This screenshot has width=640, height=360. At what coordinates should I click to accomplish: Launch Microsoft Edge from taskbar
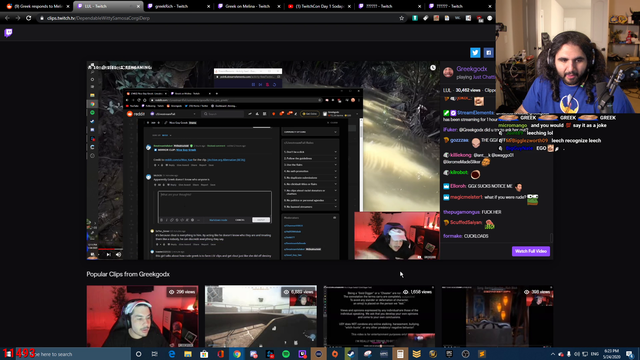point(171,354)
